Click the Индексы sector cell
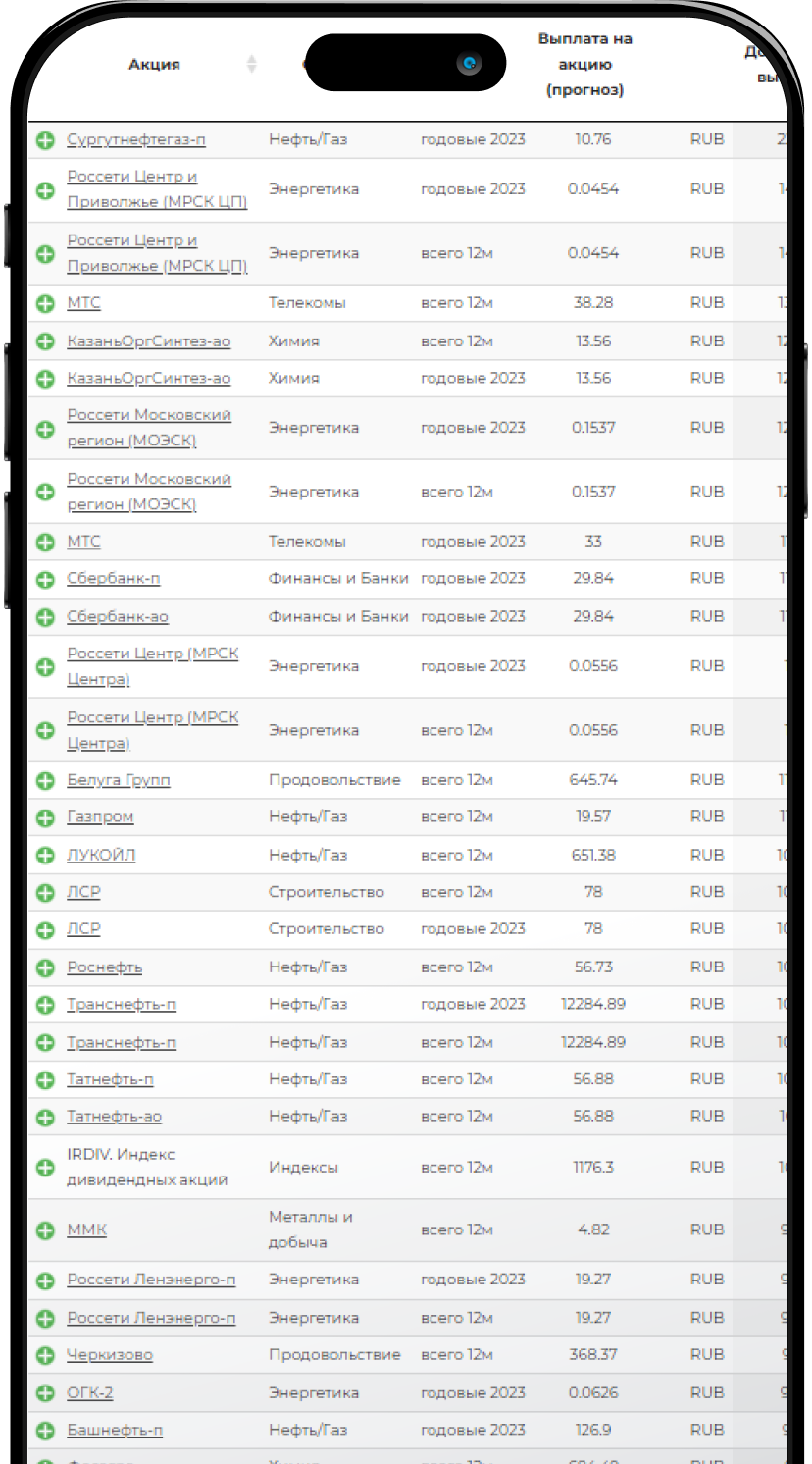Screen dimensions: 812x1464 (x=303, y=1168)
